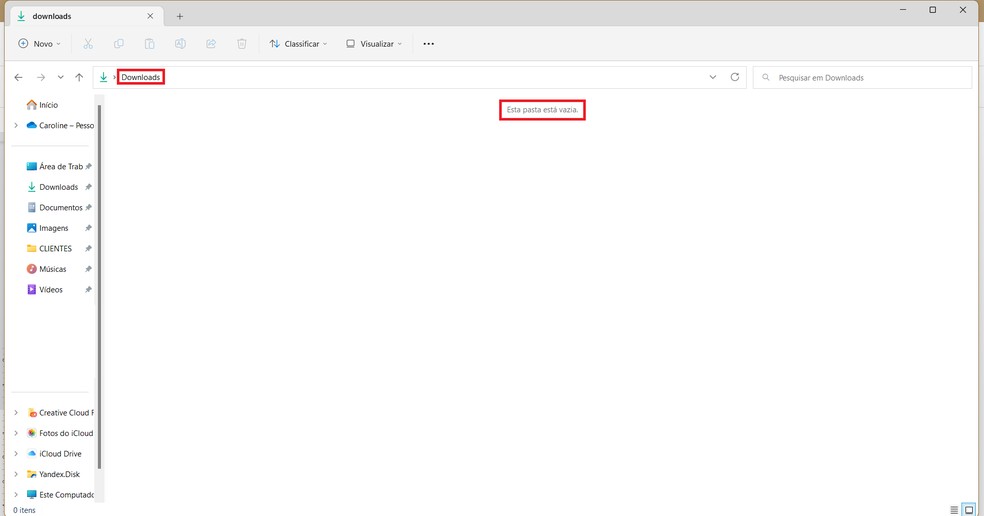Expand address bar history dropdown
The height and width of the screenshot is (516, 984).
click(713, 77)
